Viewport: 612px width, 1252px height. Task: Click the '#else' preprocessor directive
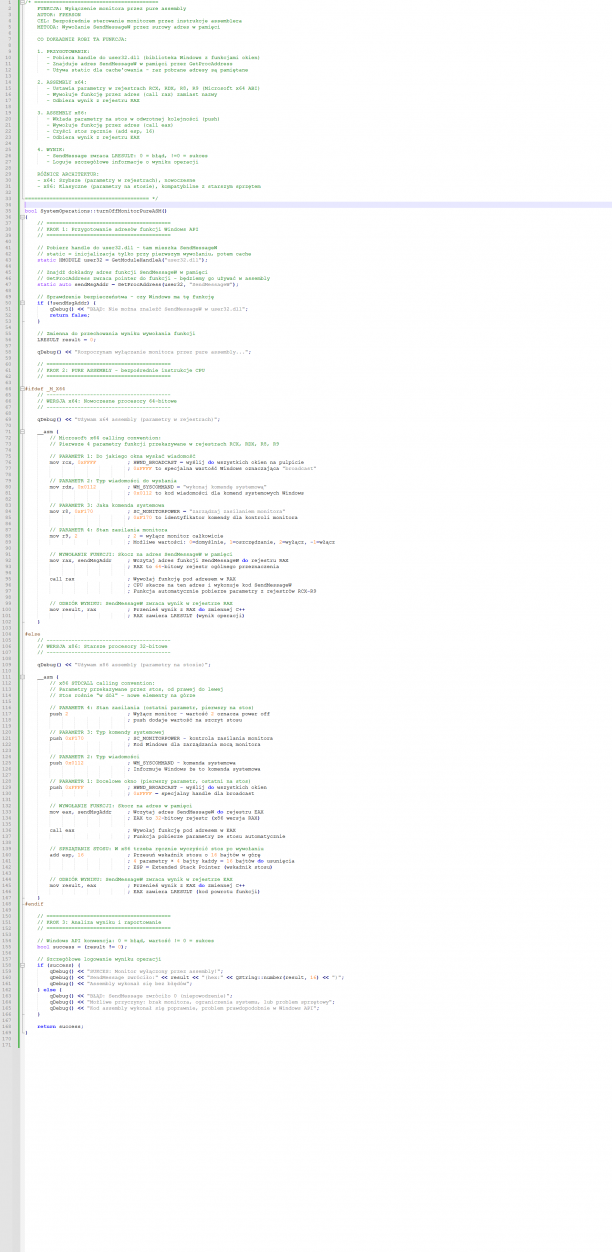coord(33,634)
